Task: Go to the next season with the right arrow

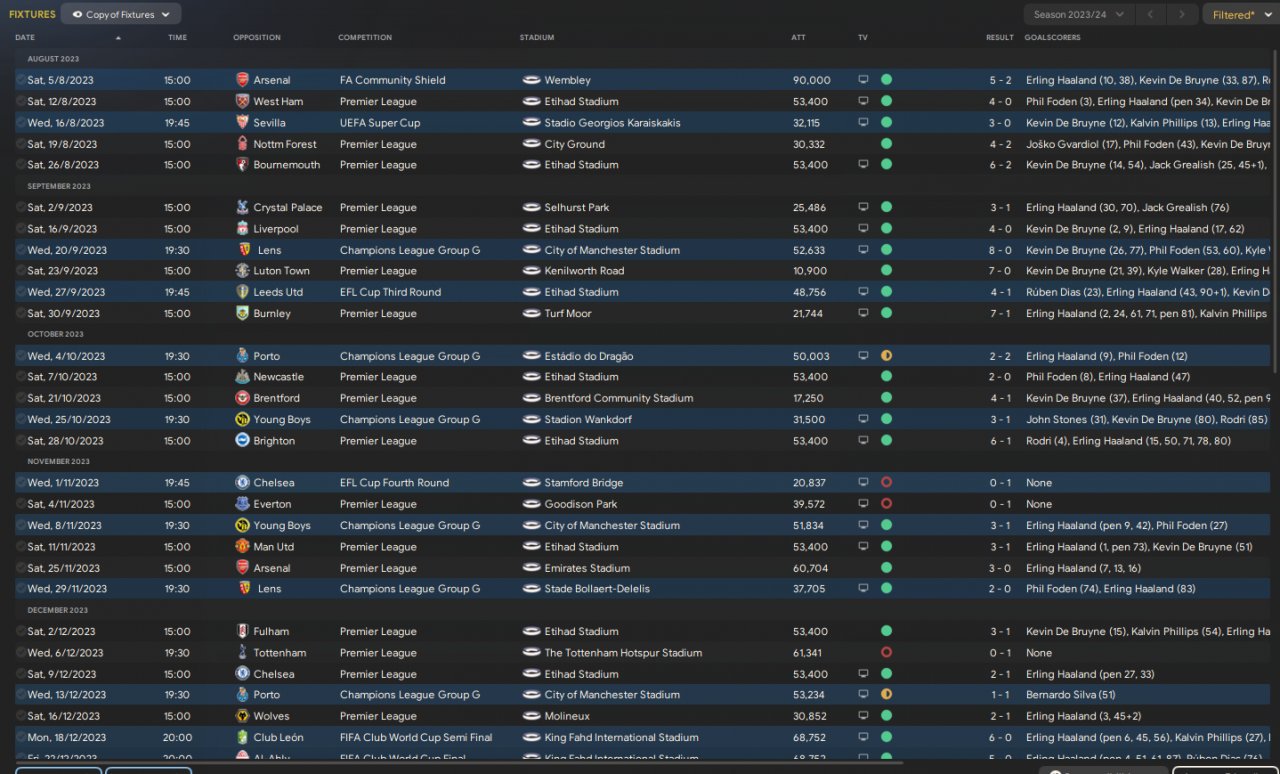Action: pos(1182,15)
